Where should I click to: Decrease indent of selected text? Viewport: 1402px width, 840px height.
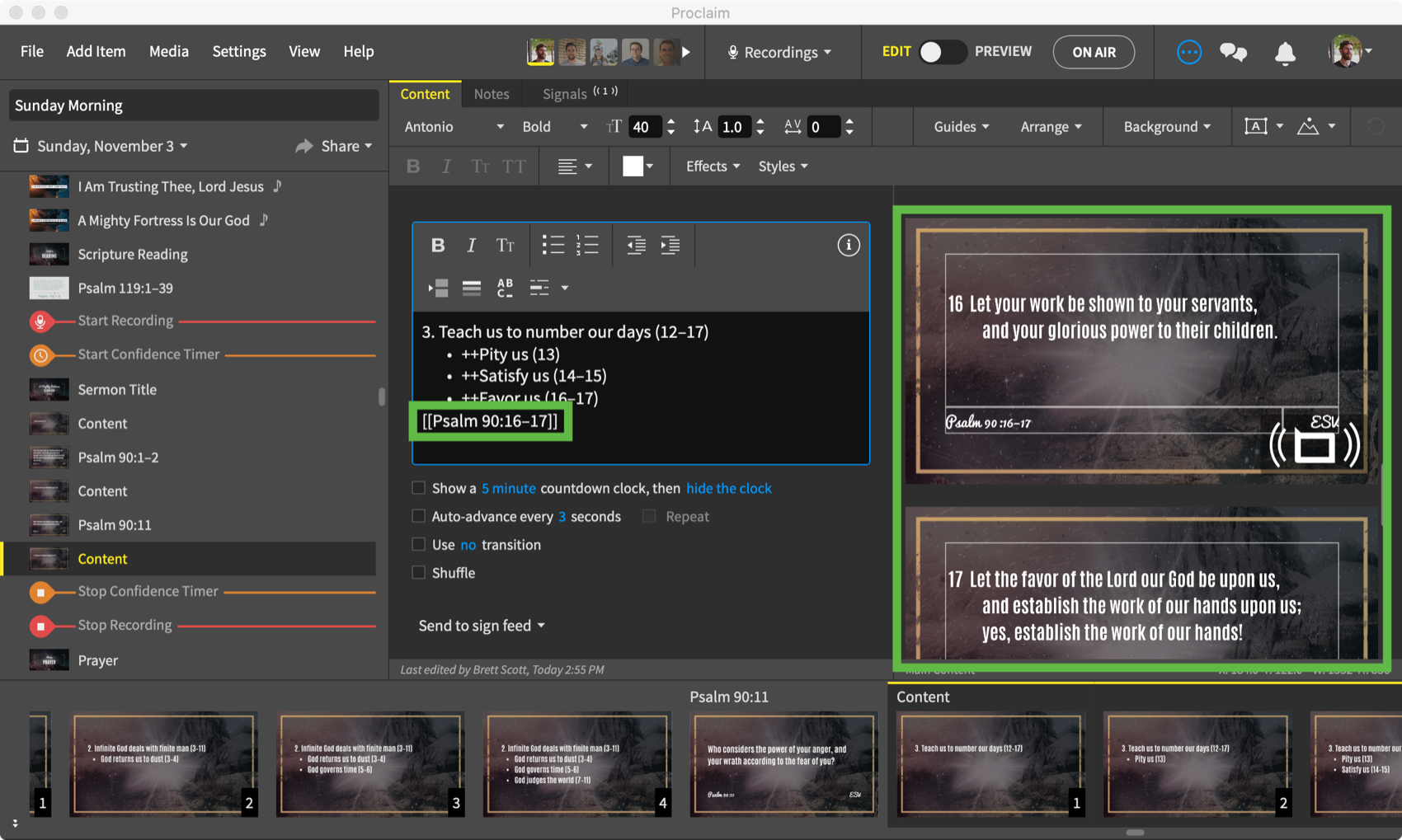pyautogui.click(x=636, y=245)
